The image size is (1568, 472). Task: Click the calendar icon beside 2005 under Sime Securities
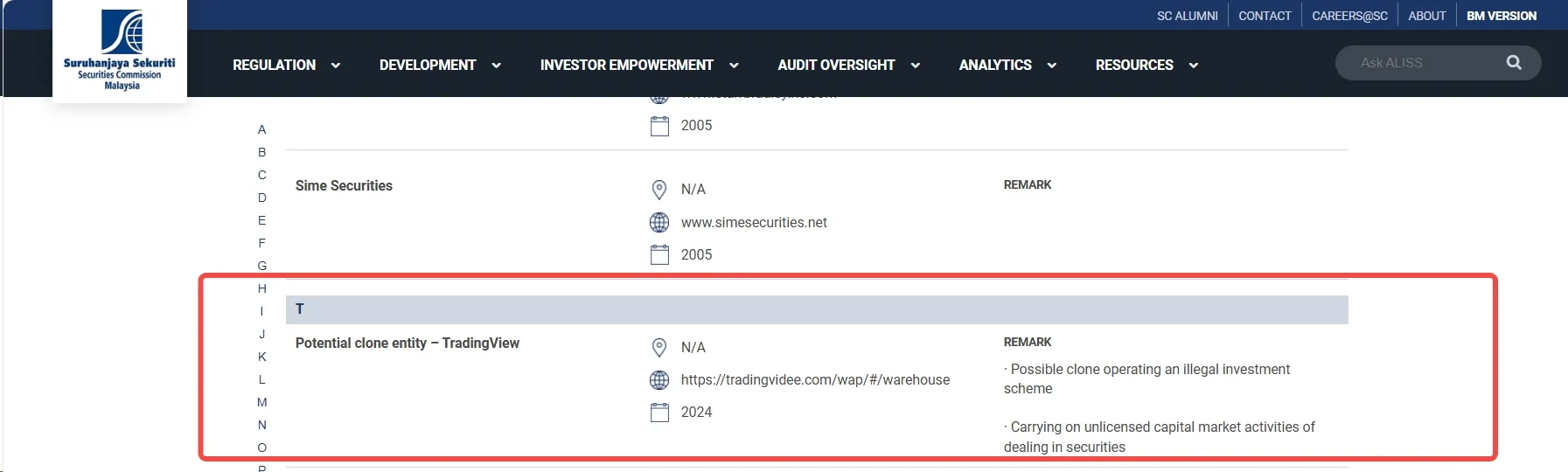[659, 254]
